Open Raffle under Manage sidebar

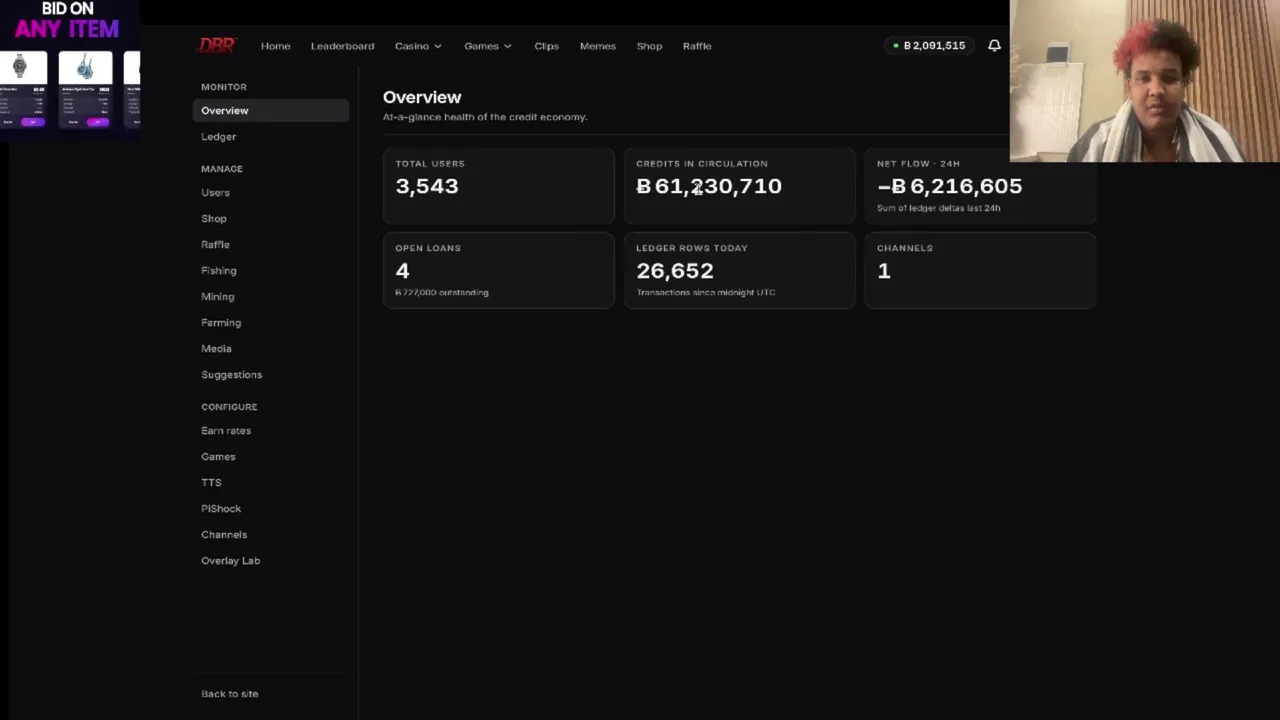215,245
